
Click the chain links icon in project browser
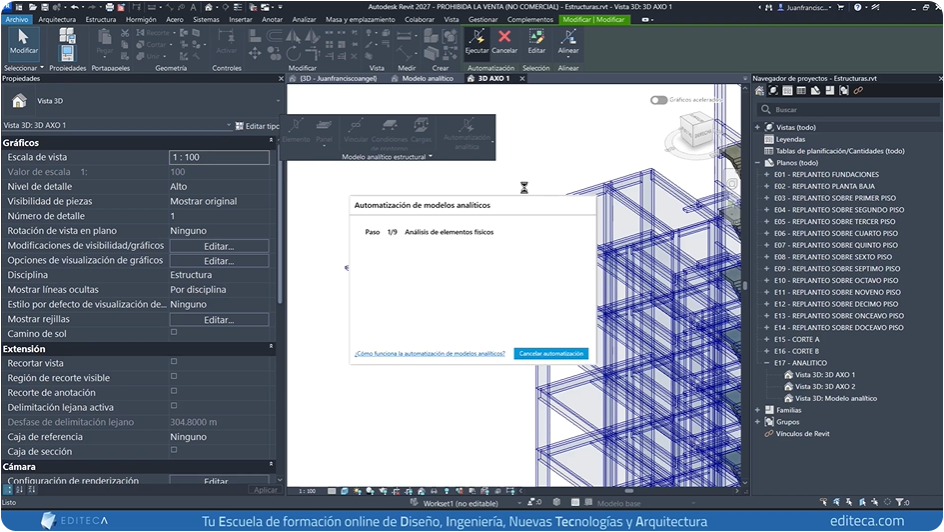(858, 91)
